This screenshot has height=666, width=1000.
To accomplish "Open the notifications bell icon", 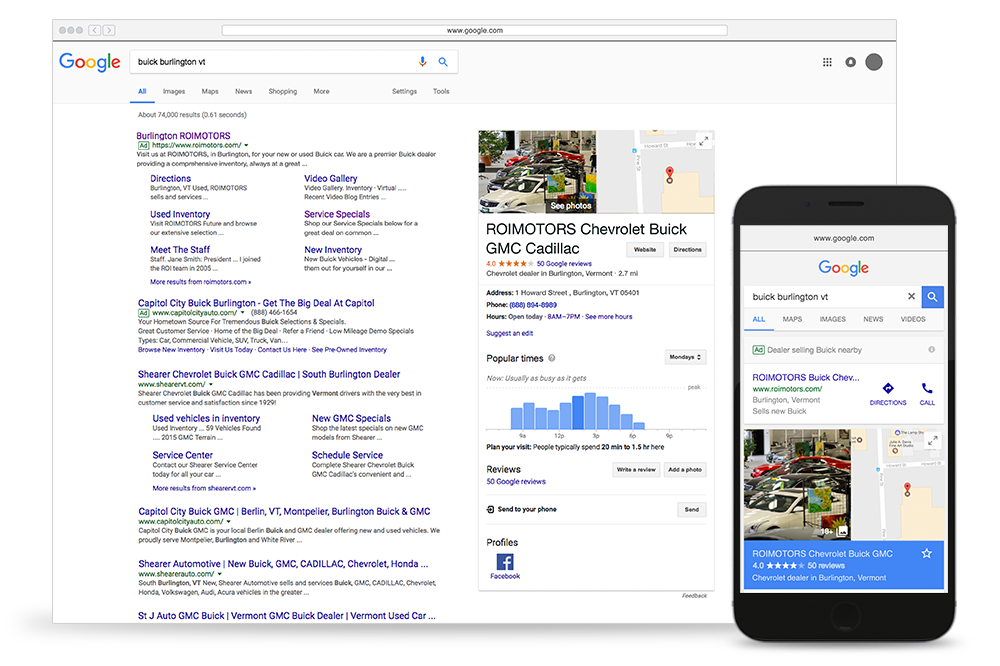I will tap(851, 62).
